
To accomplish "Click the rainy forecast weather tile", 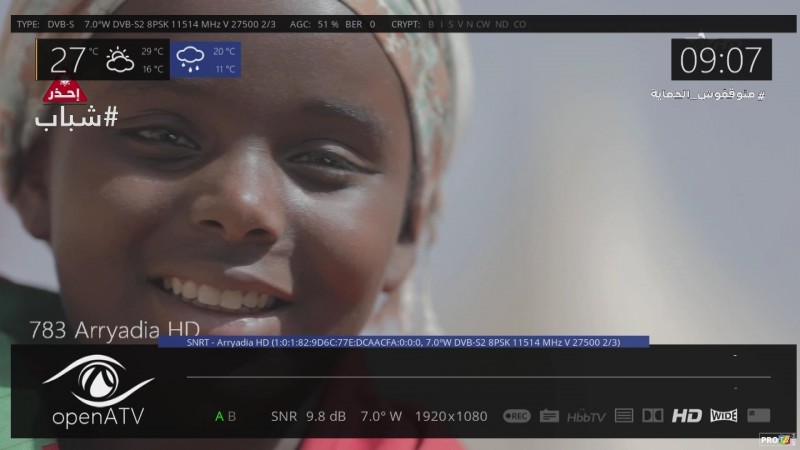I will (x=207, y=60).
